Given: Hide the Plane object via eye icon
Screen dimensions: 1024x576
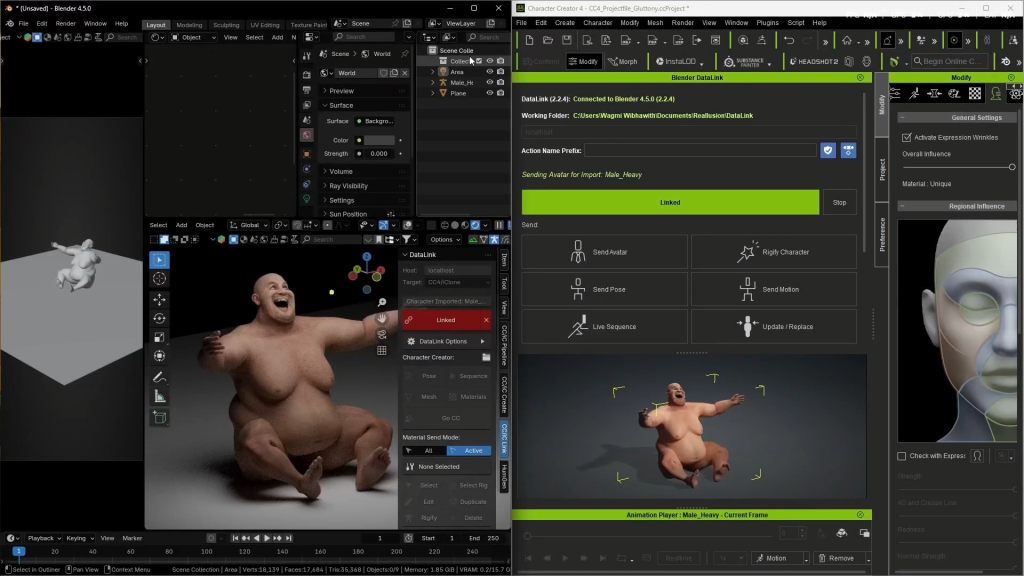Looking at the screenshot, I should [489, 93].
